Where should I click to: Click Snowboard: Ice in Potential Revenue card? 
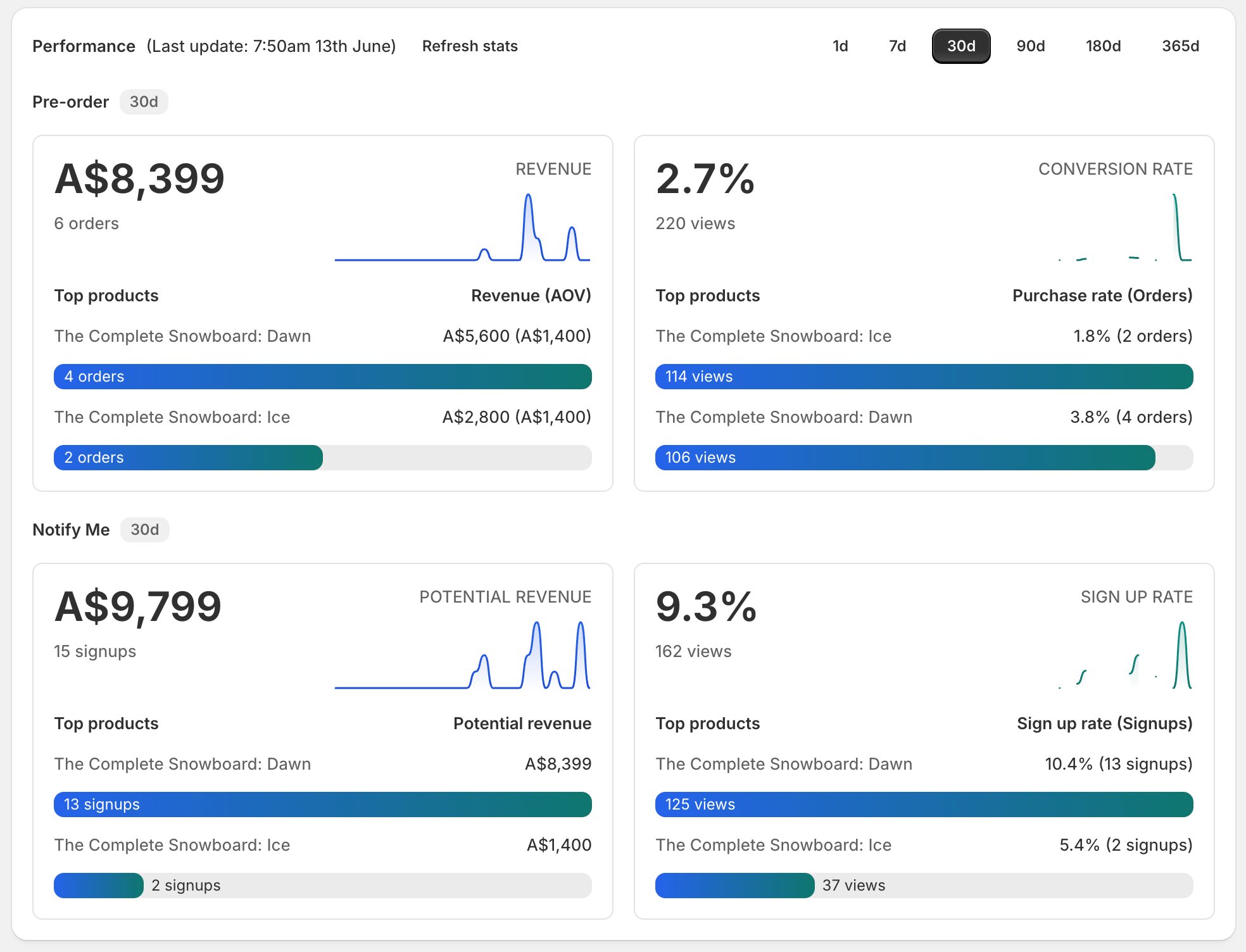(x=172, y=845)
